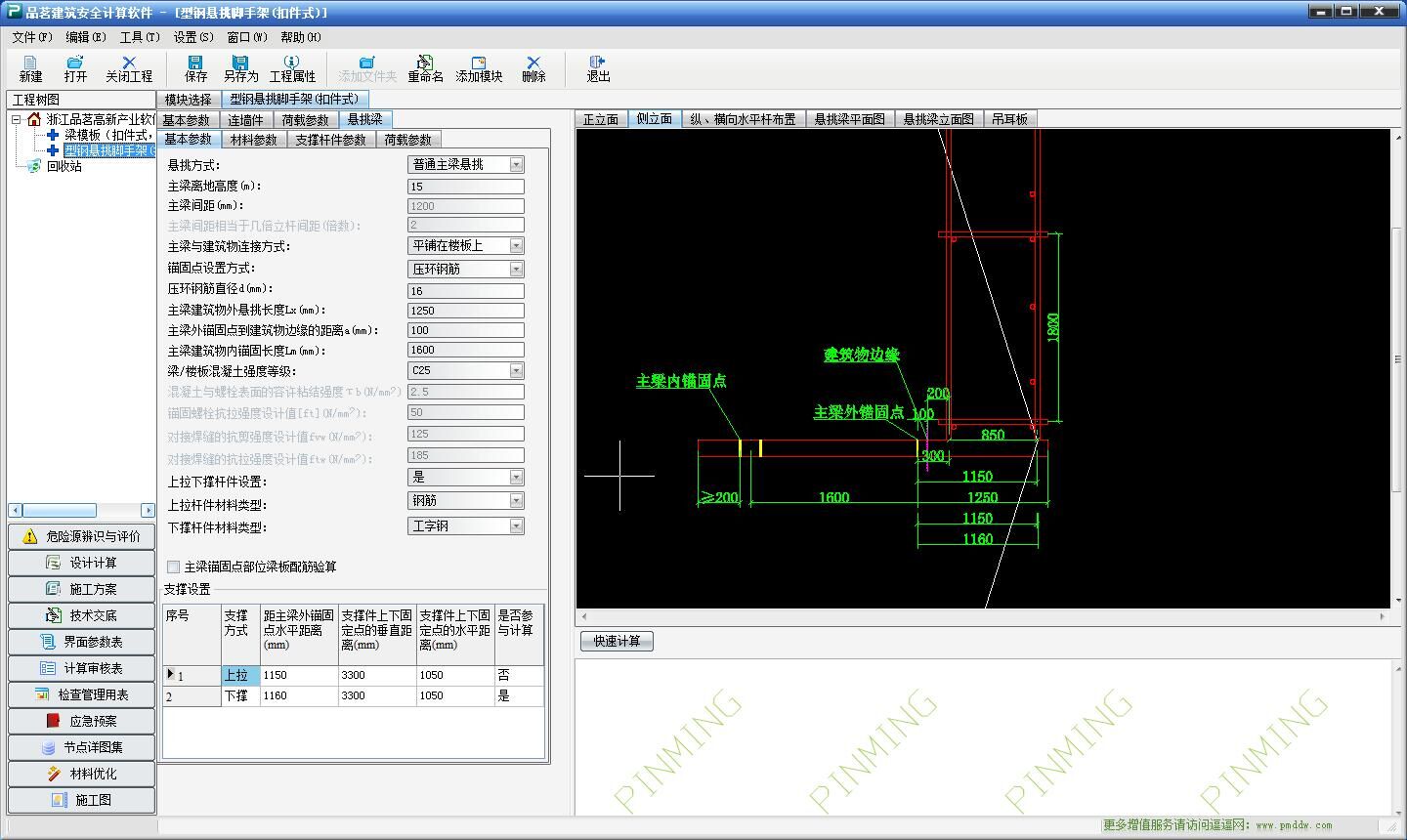
Task: Click the 删除 delete toolbar icon
Action: 533,68
